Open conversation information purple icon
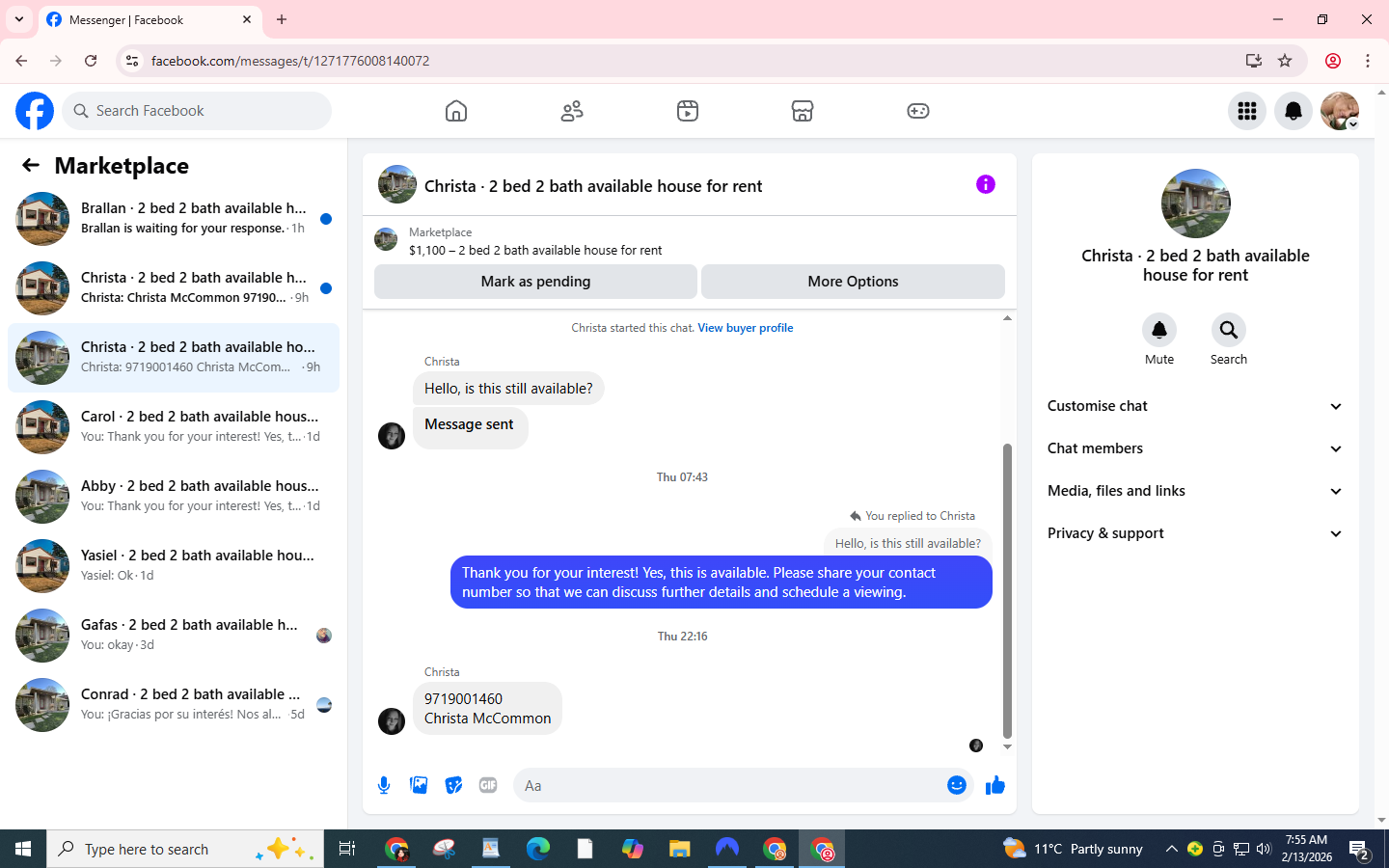 click(x=986, y=184)
